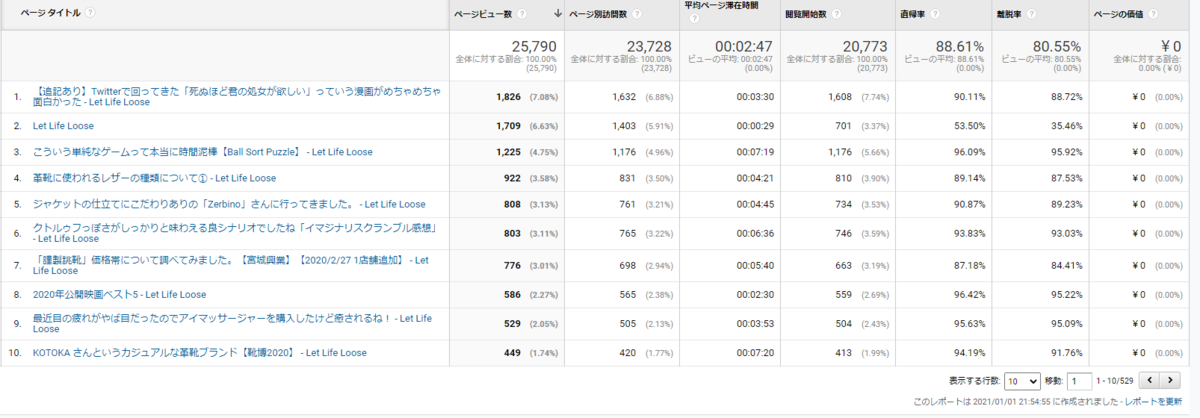Click the 移動 page number input field
The height and width of the screenshot is (418, 1200).
click(1079, 381)
